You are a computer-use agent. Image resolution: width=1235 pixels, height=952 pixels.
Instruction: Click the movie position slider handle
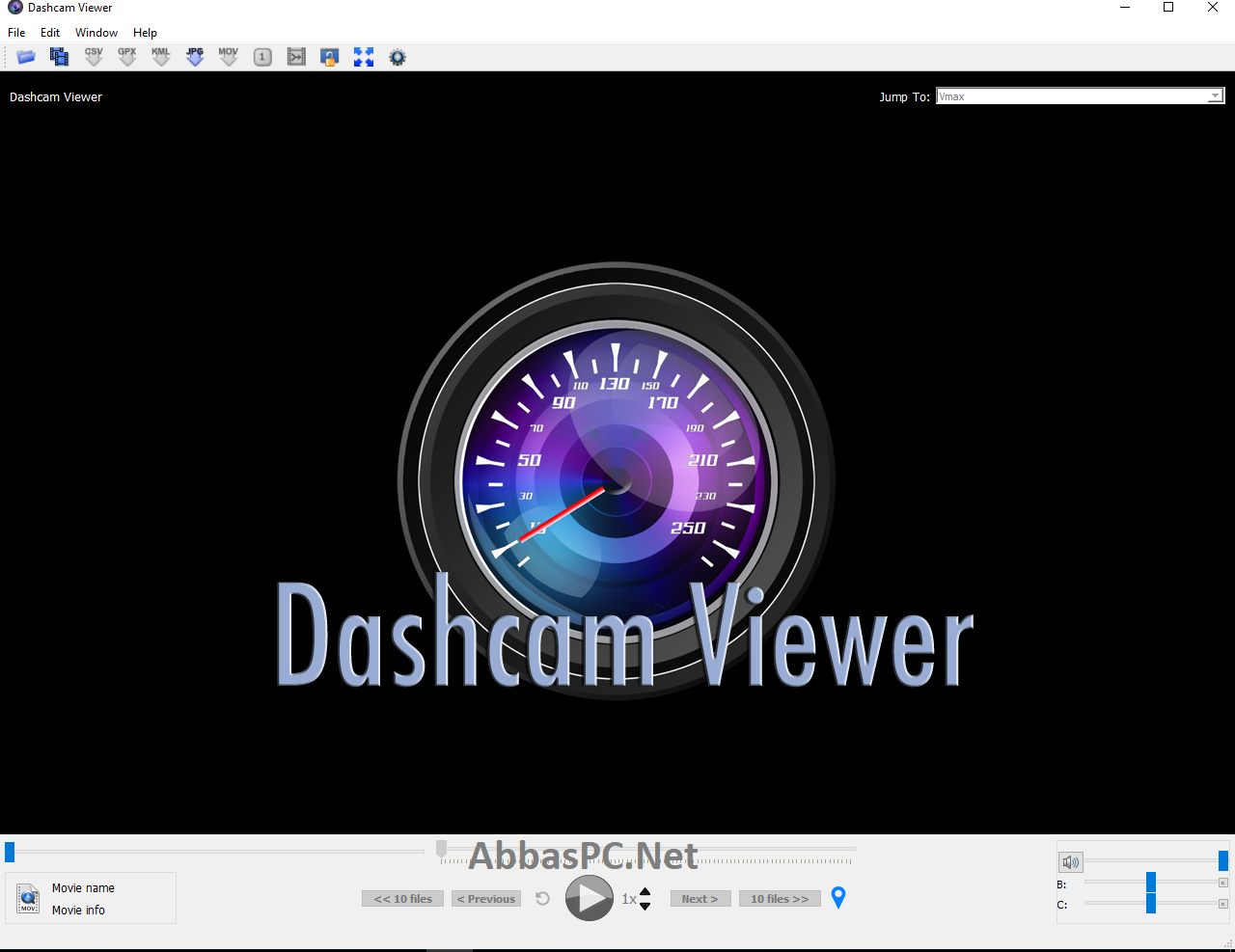[10, 852]
